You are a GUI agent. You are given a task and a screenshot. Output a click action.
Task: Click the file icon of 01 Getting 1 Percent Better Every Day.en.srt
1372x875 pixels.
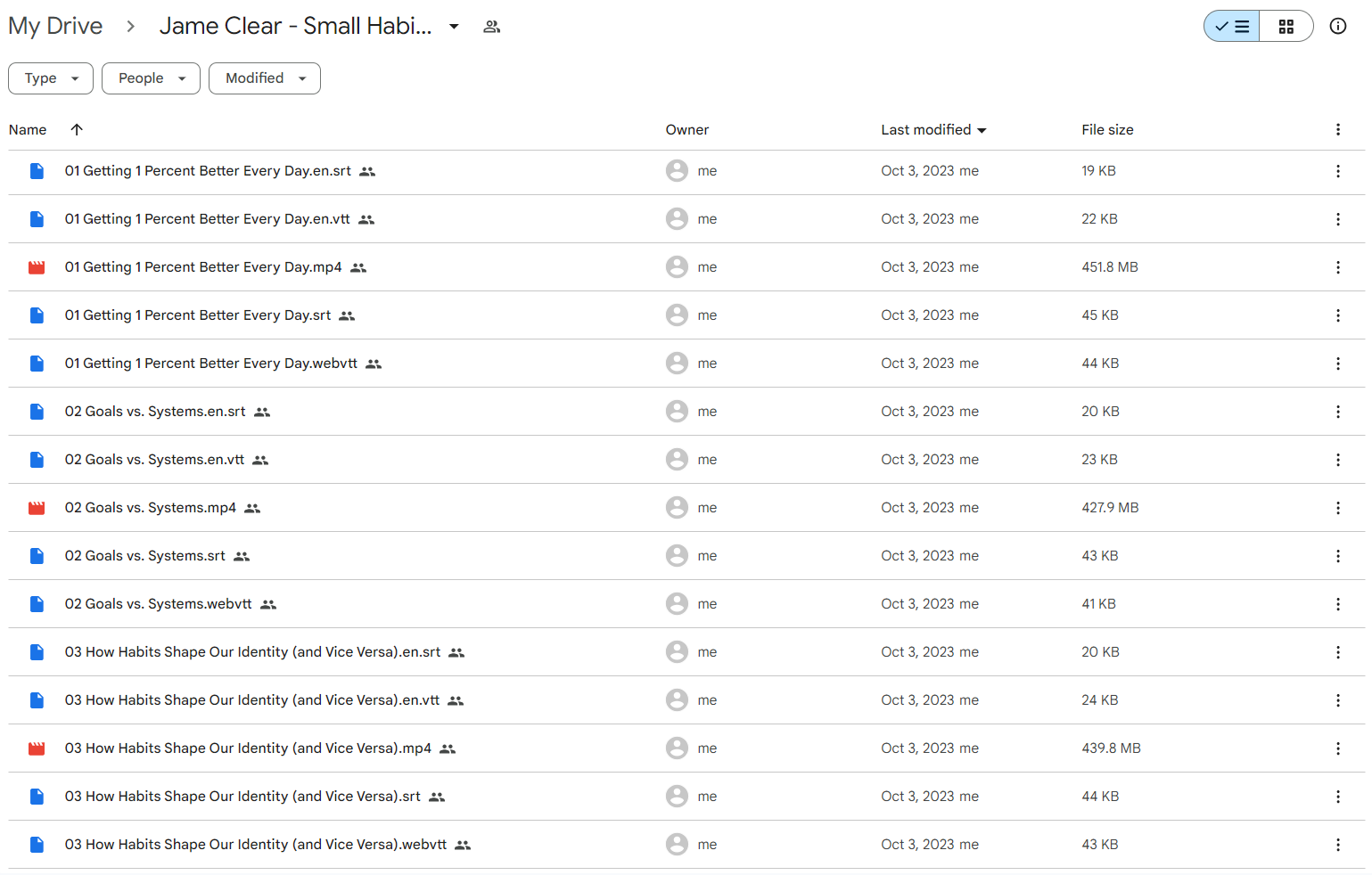click(x=37, y=171)
